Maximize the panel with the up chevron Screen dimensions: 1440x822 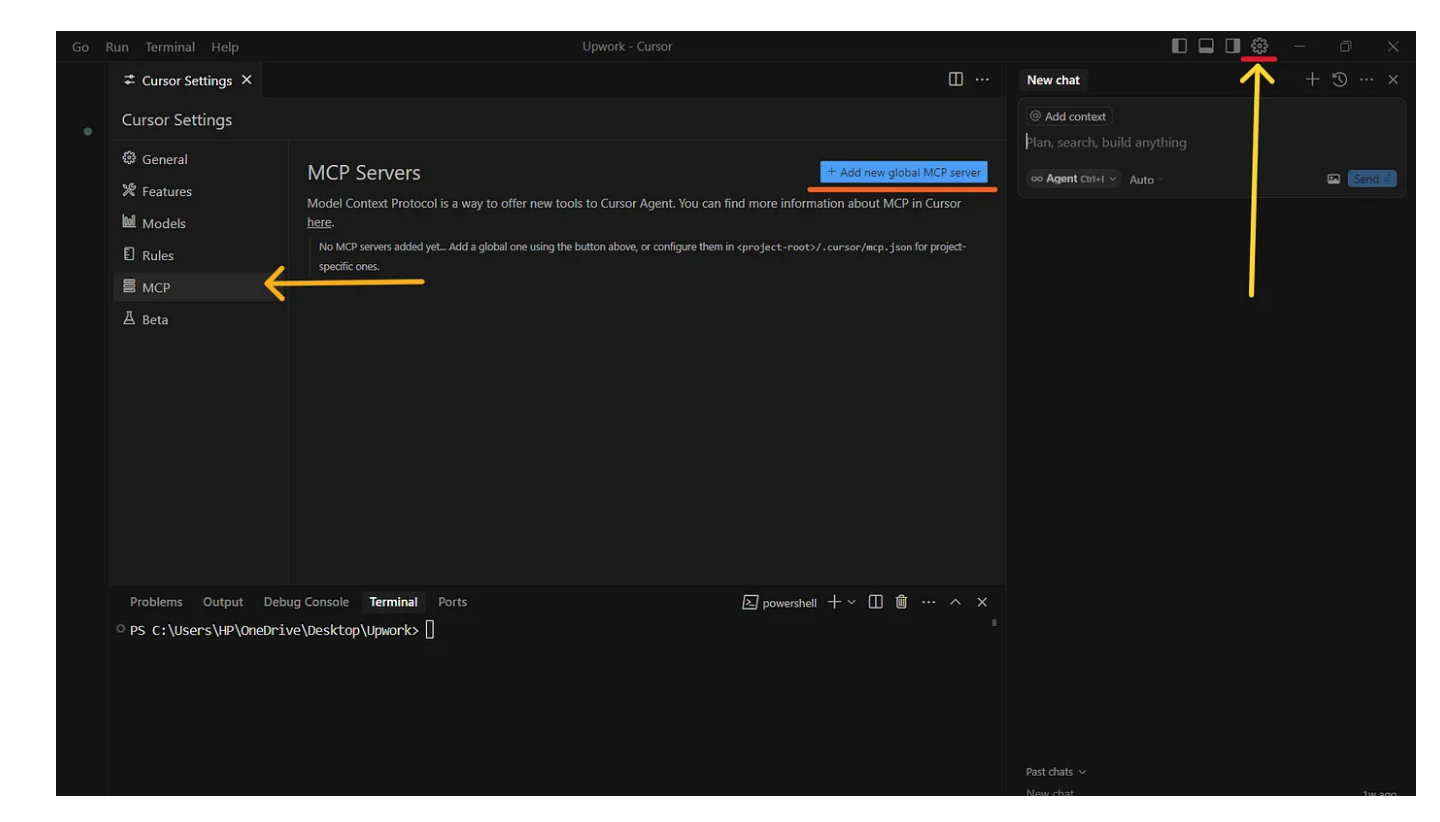click(955, 602)
